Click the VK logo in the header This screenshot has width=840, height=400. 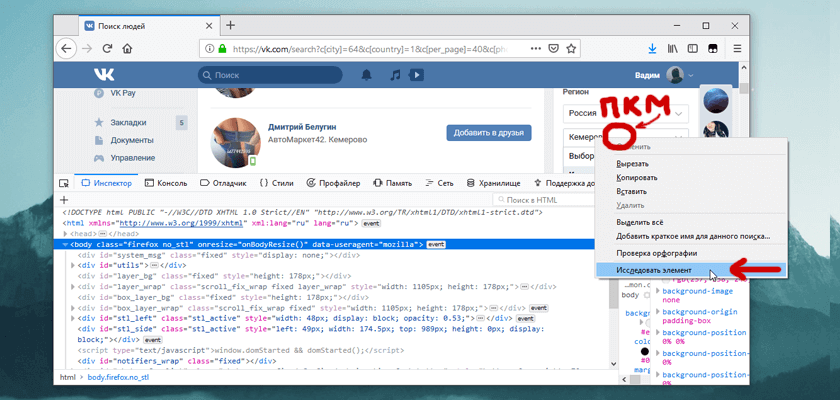(x=104, y=74)
